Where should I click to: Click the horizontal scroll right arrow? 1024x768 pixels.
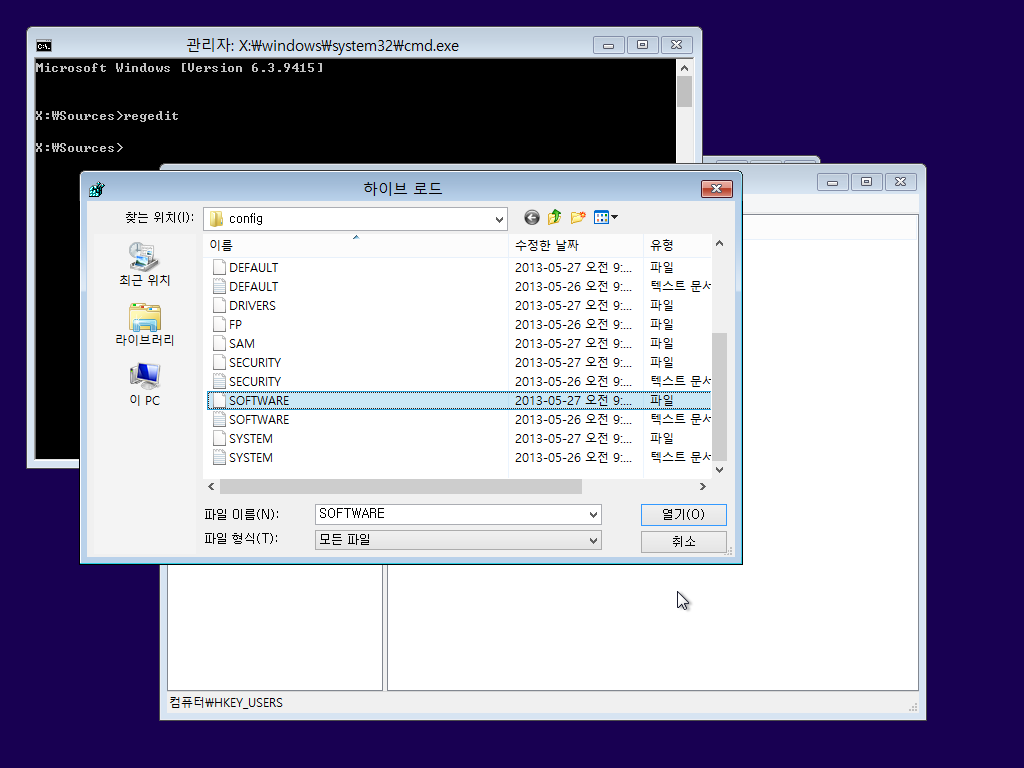click(703, 487)
